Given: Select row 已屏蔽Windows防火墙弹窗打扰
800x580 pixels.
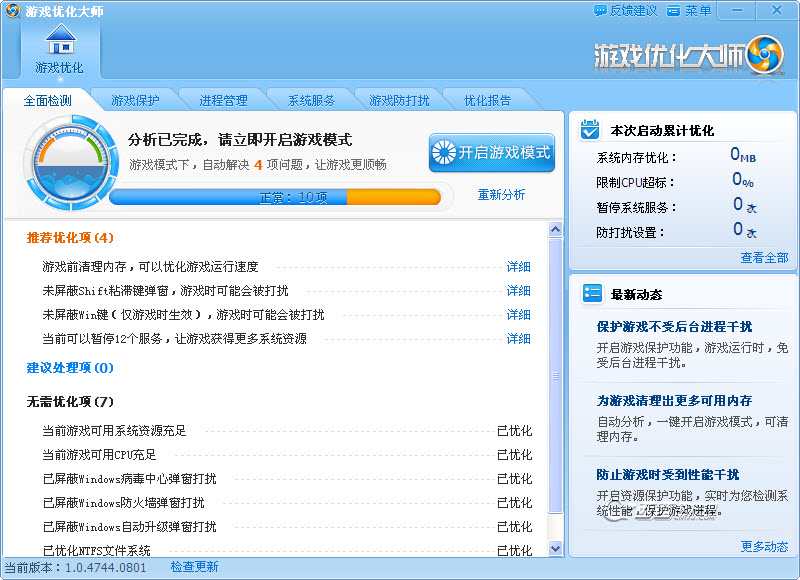Looking at the screenshot, I should (x=287, y=503).
